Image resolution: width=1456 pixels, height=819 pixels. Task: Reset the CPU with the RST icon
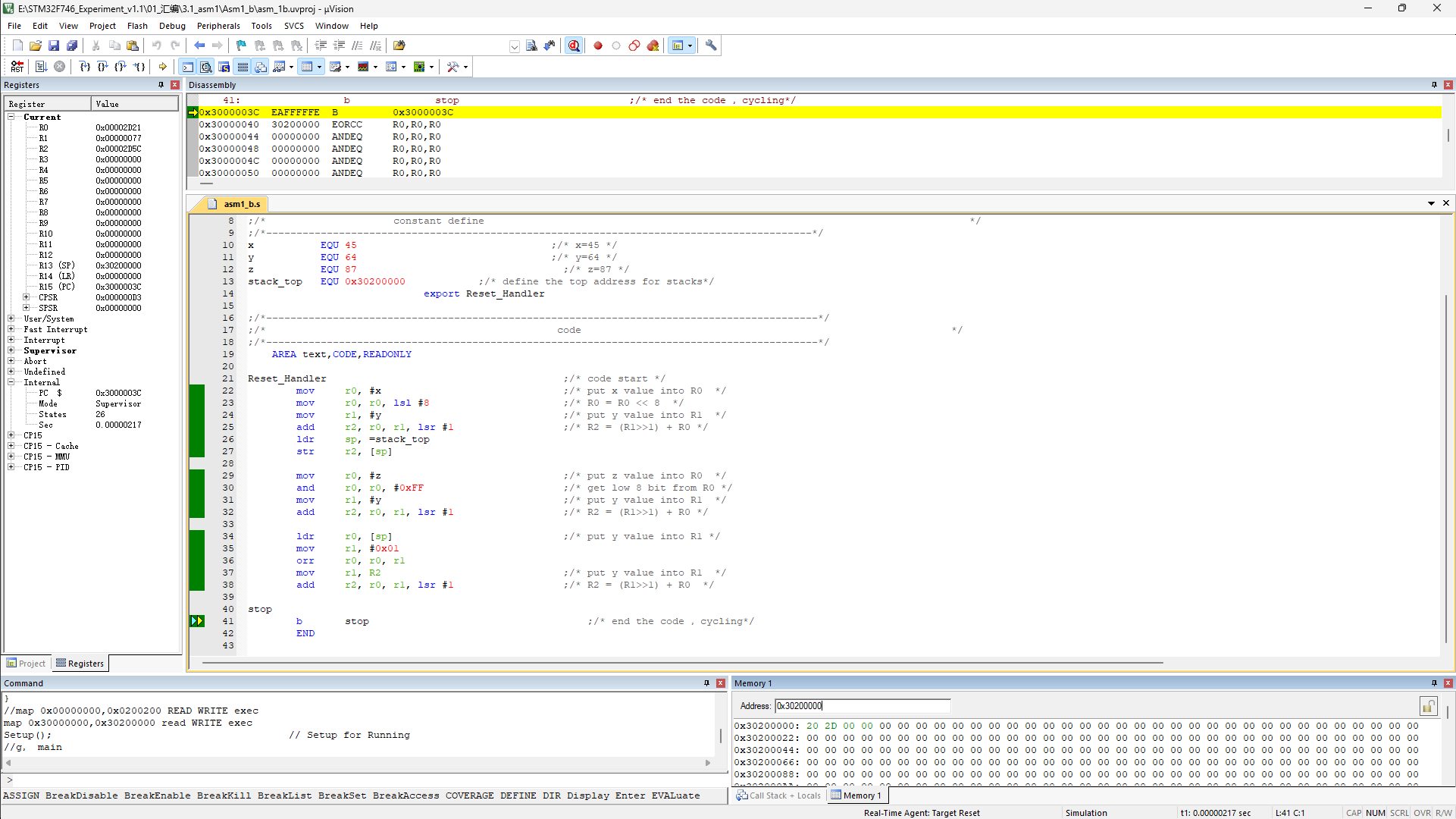17,67
